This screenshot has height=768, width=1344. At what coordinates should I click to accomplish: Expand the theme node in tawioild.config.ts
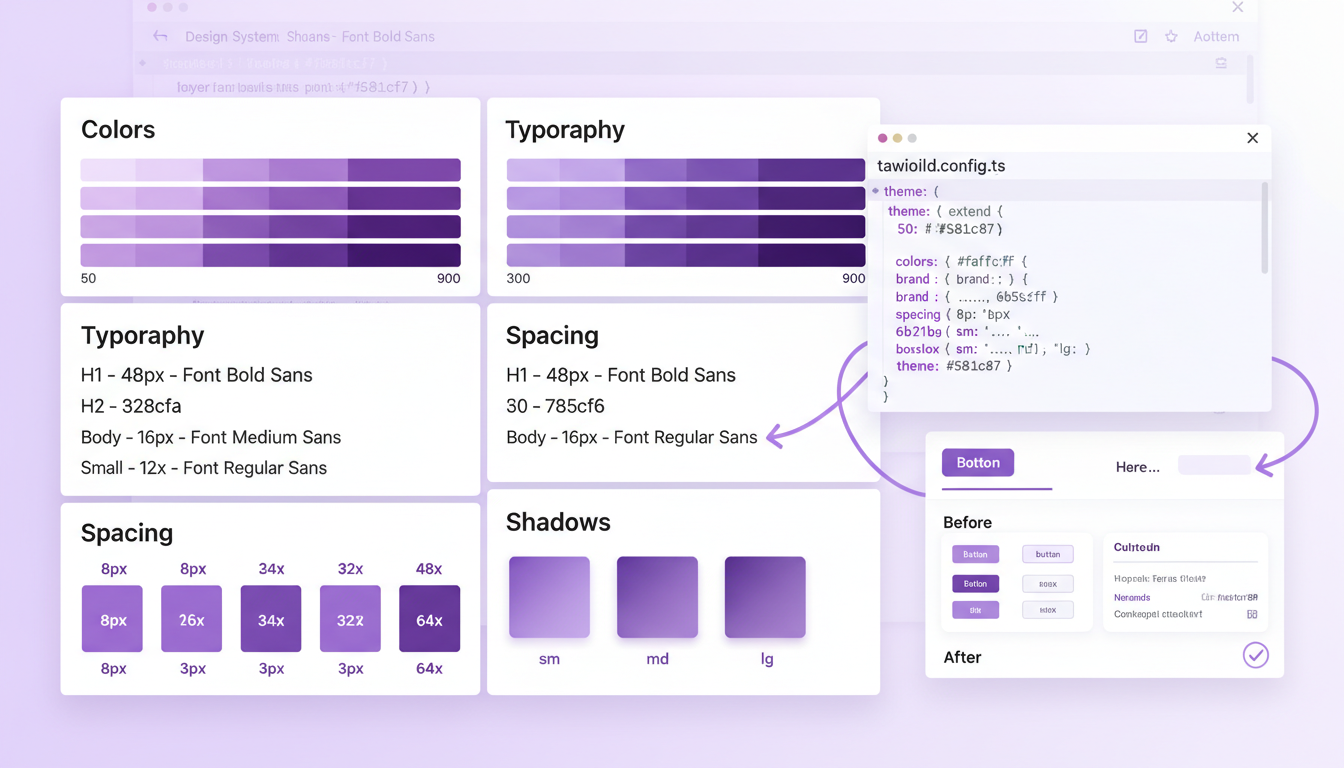[878, 191]
